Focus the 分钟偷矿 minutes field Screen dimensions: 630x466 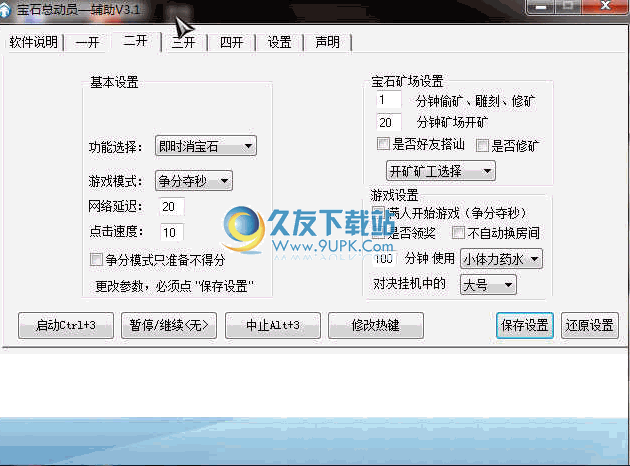coord(389,100)
